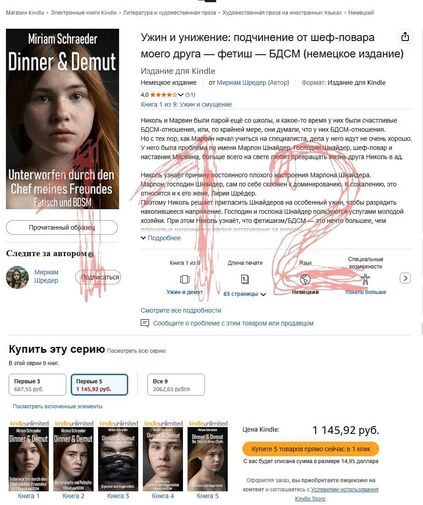Select the Все 9 bundle option
The width and height of the screenshot is (423, 505).
tap(176, 385)
